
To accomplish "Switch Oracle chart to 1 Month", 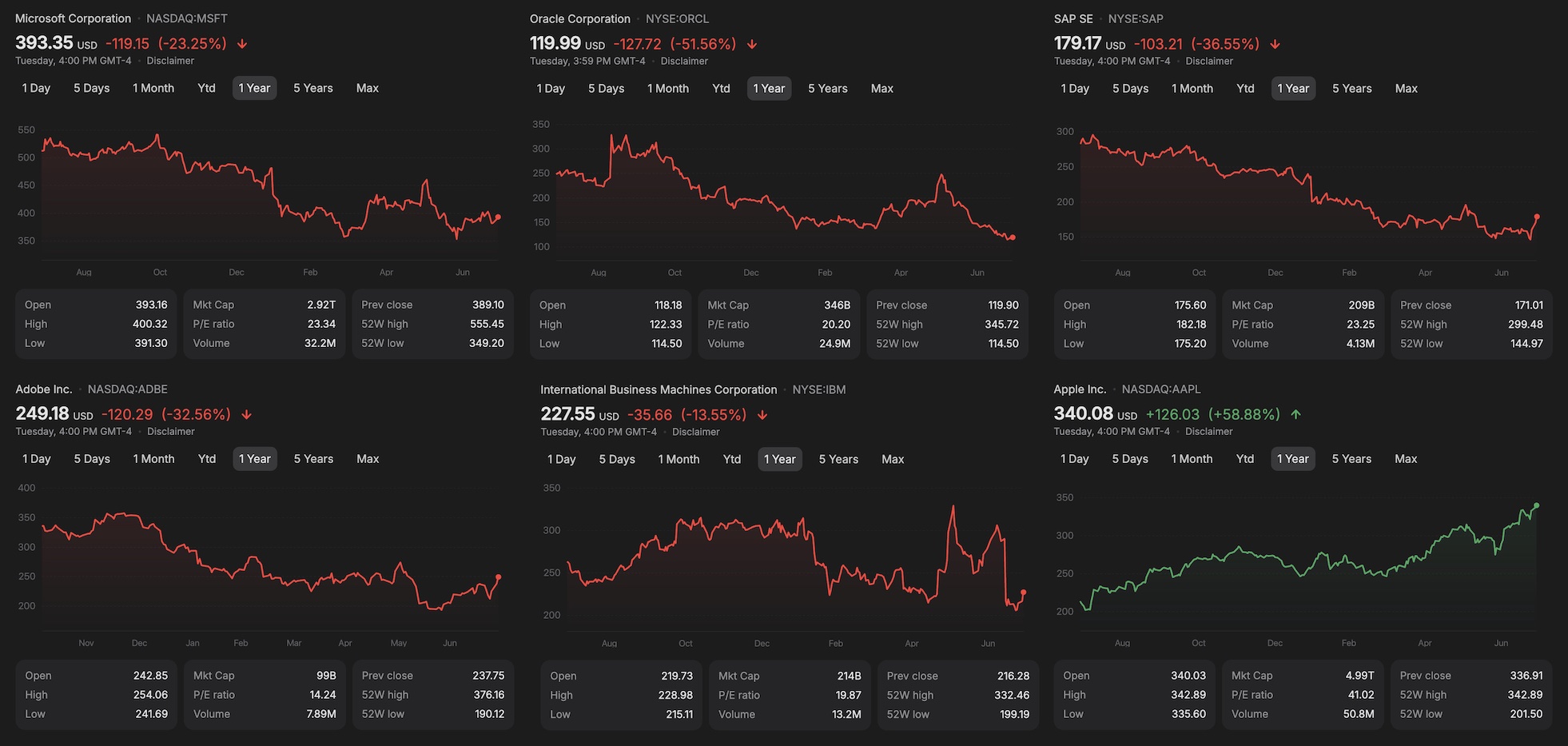I will point(668,89).
